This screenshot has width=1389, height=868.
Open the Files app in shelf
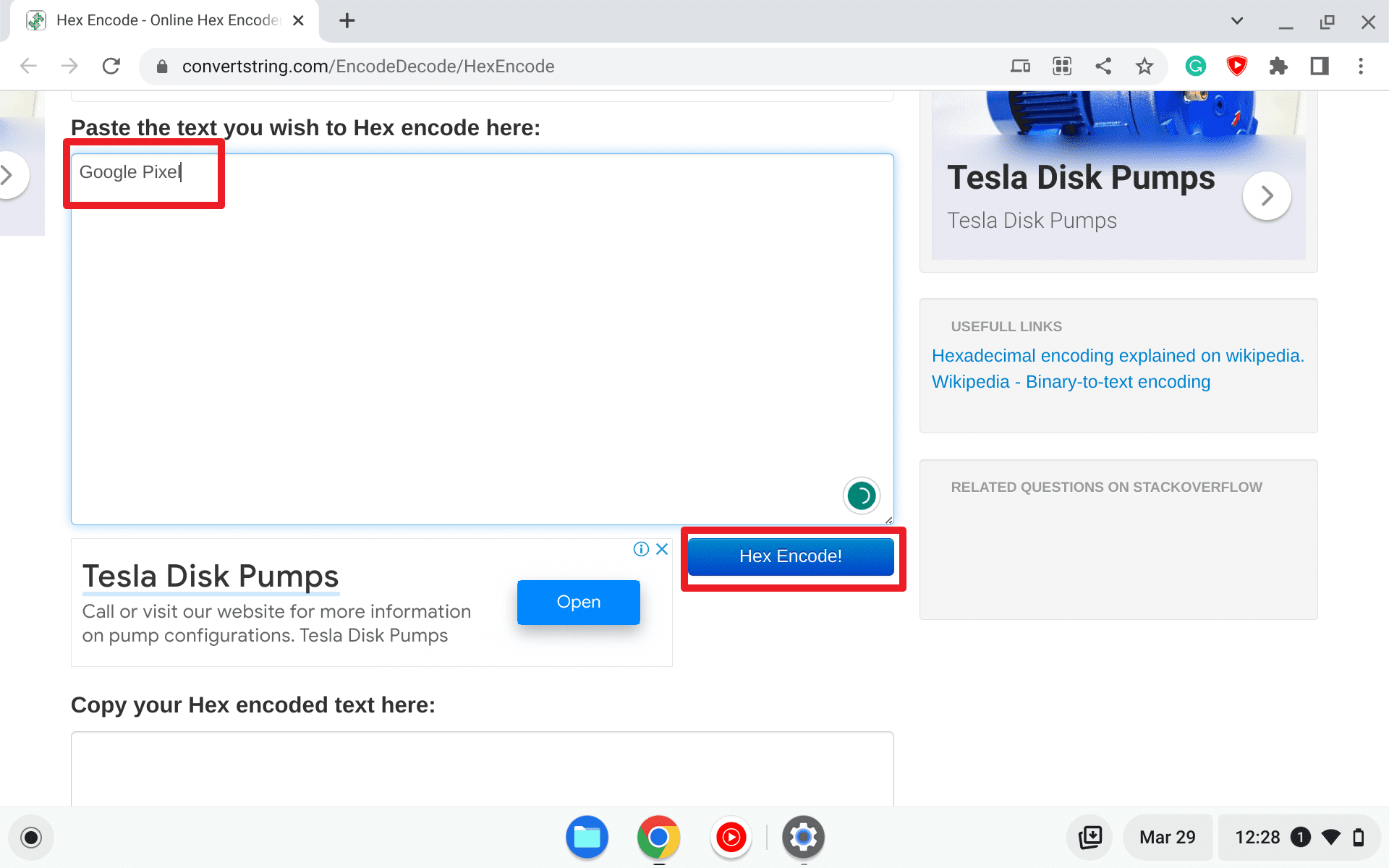pyautogui.click(x=587, y=838)
